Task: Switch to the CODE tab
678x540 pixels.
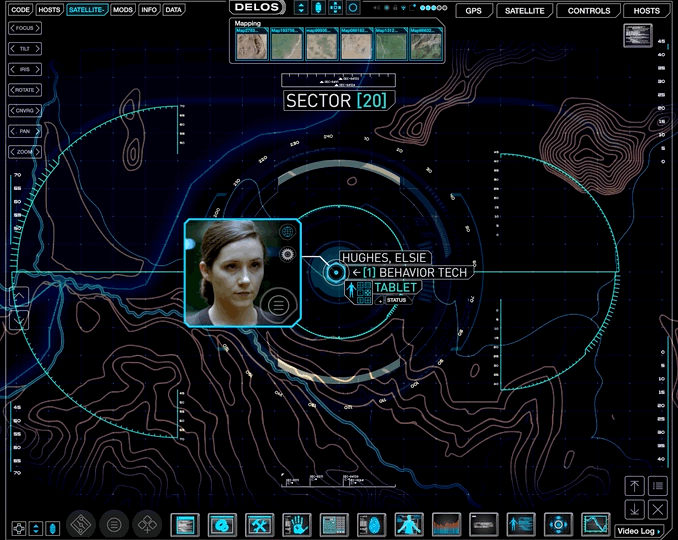Action: click(20, 10)
